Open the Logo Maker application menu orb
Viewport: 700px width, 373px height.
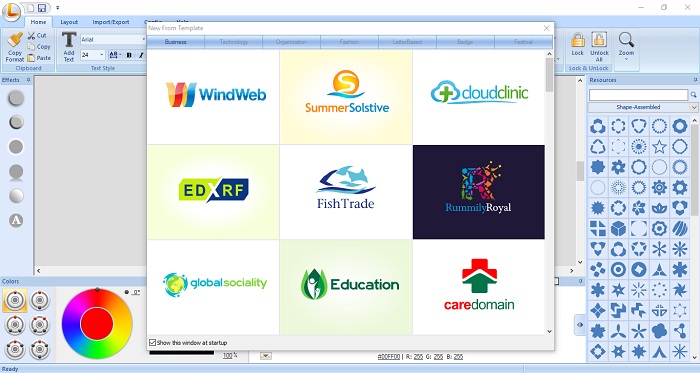[x=12, y=11]
